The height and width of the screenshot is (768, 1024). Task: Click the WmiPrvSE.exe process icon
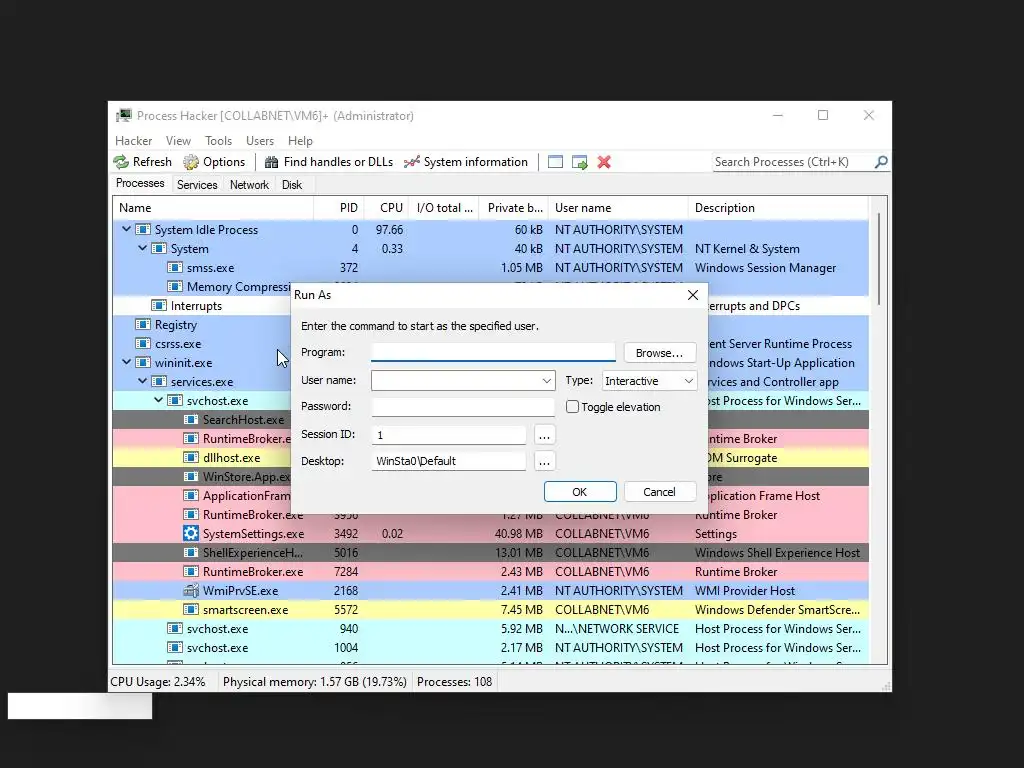191,590
